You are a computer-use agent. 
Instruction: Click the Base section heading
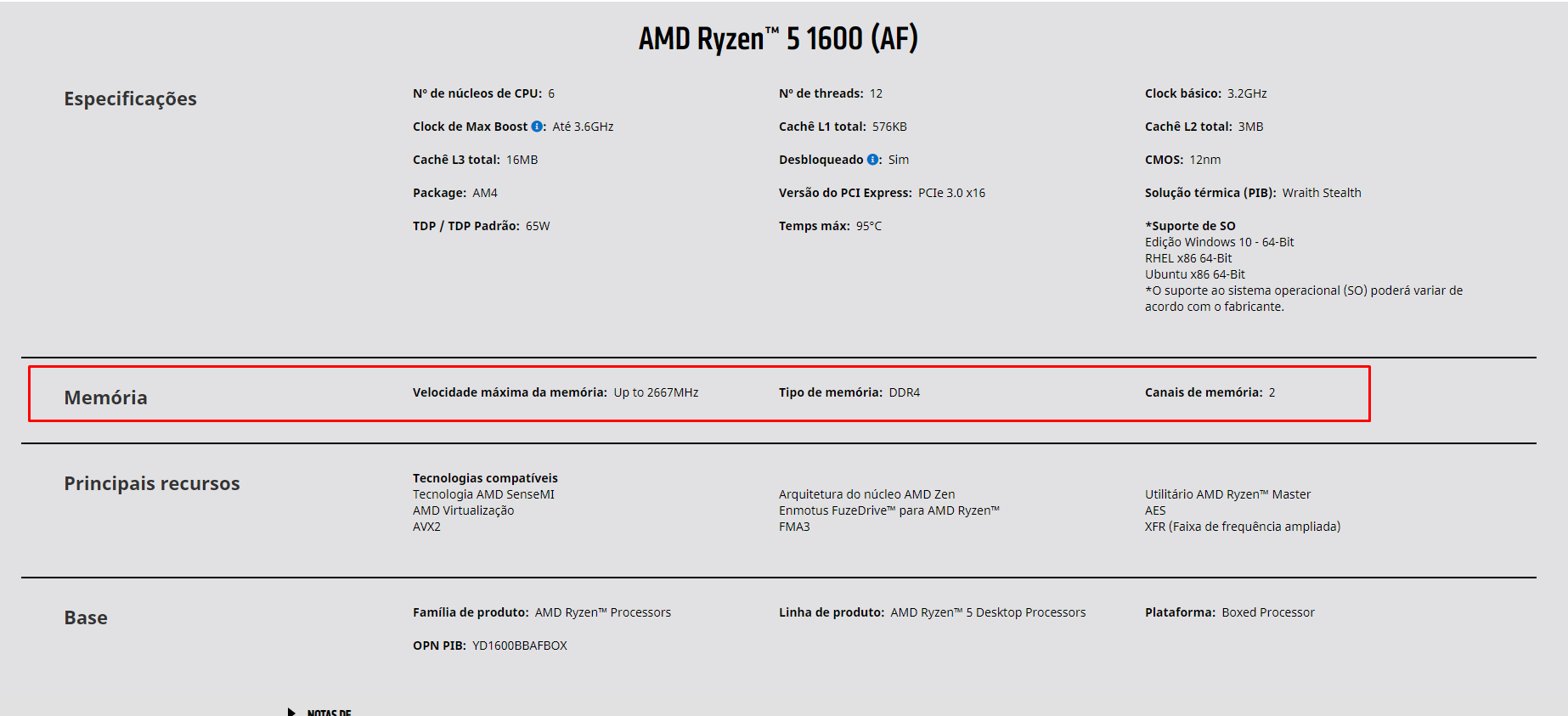[86, 617]
